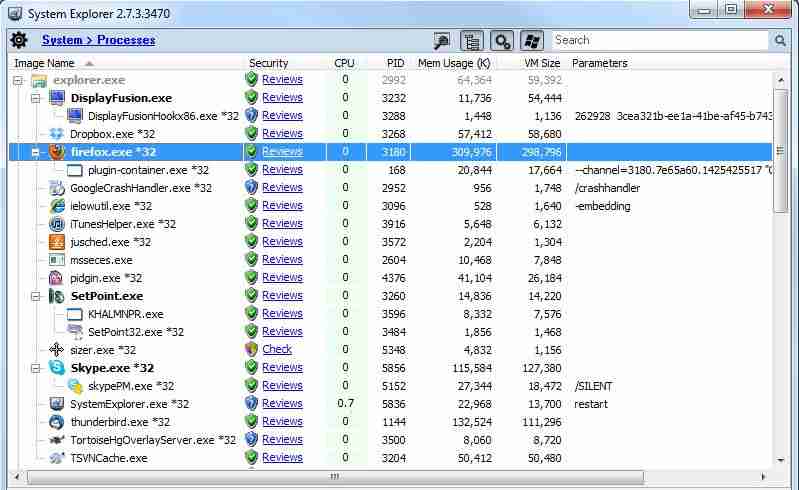The image size is (799, 490).
Task: Sort by the CPU column header
Action: [x=345, y=63]
